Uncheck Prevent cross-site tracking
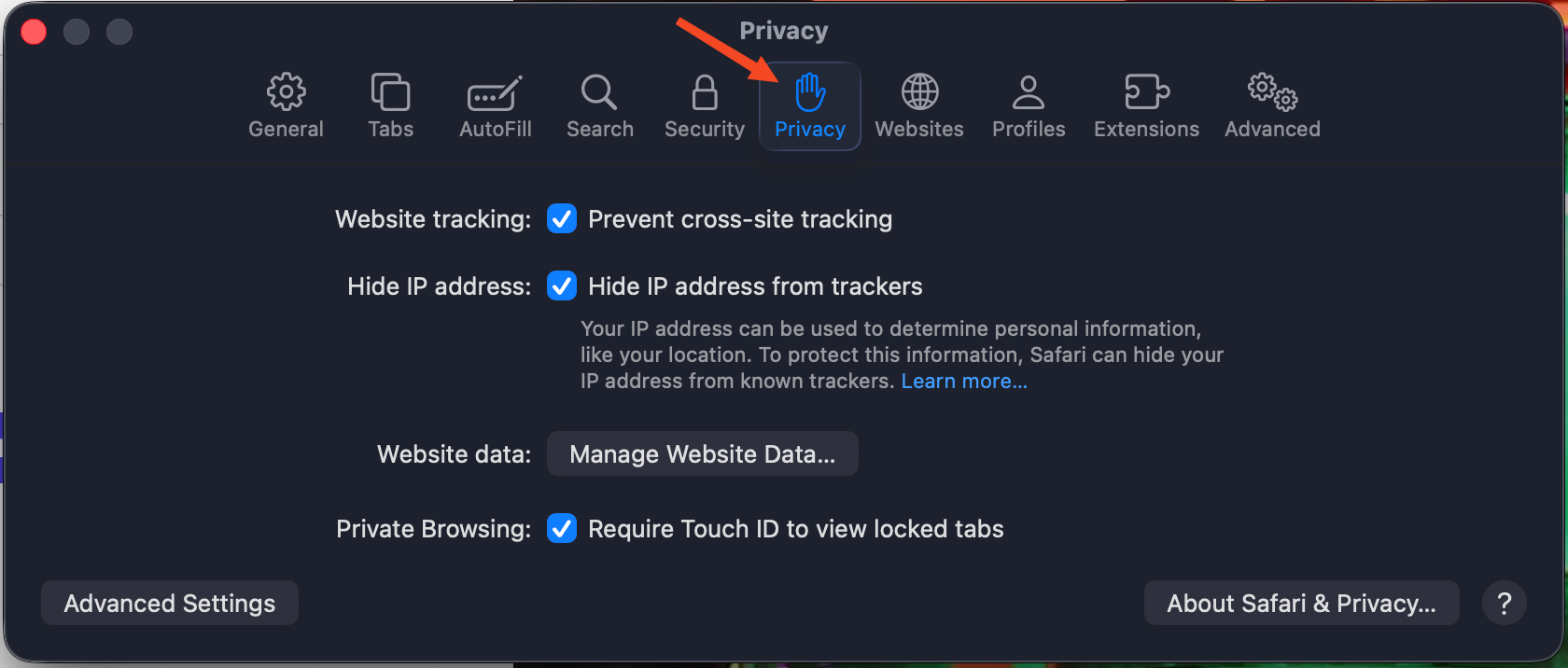 tap(562, 219)
